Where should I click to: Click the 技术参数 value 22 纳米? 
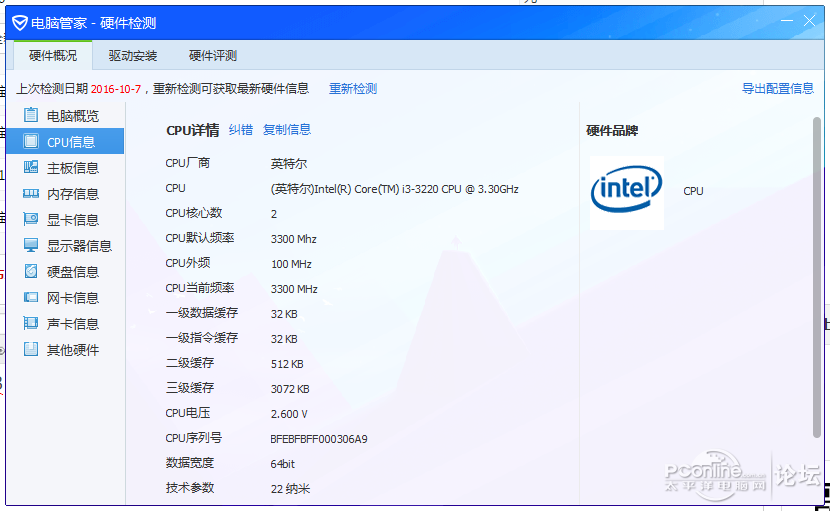click(290, 489)
